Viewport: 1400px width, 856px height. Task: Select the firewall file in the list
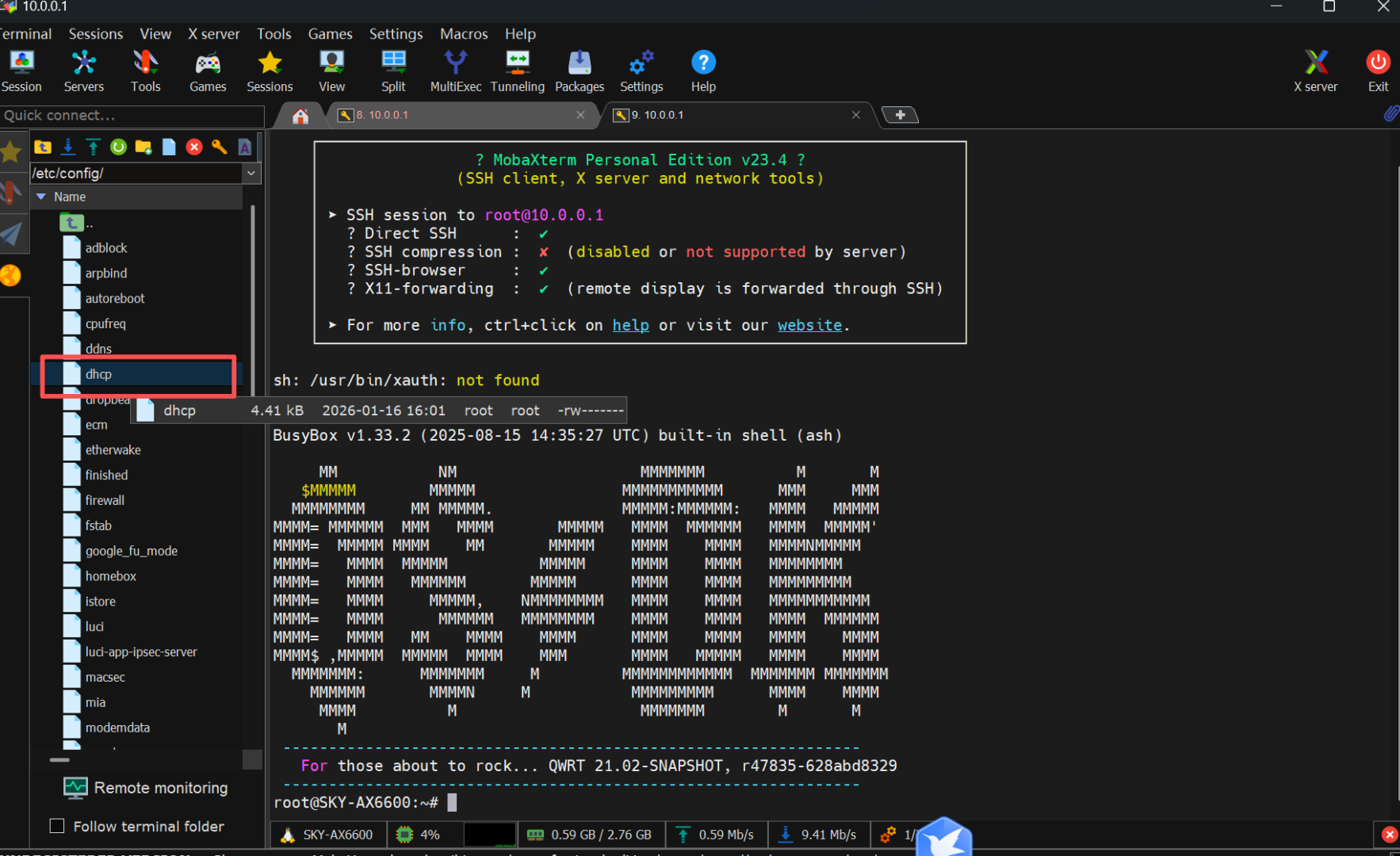point(105,500)
